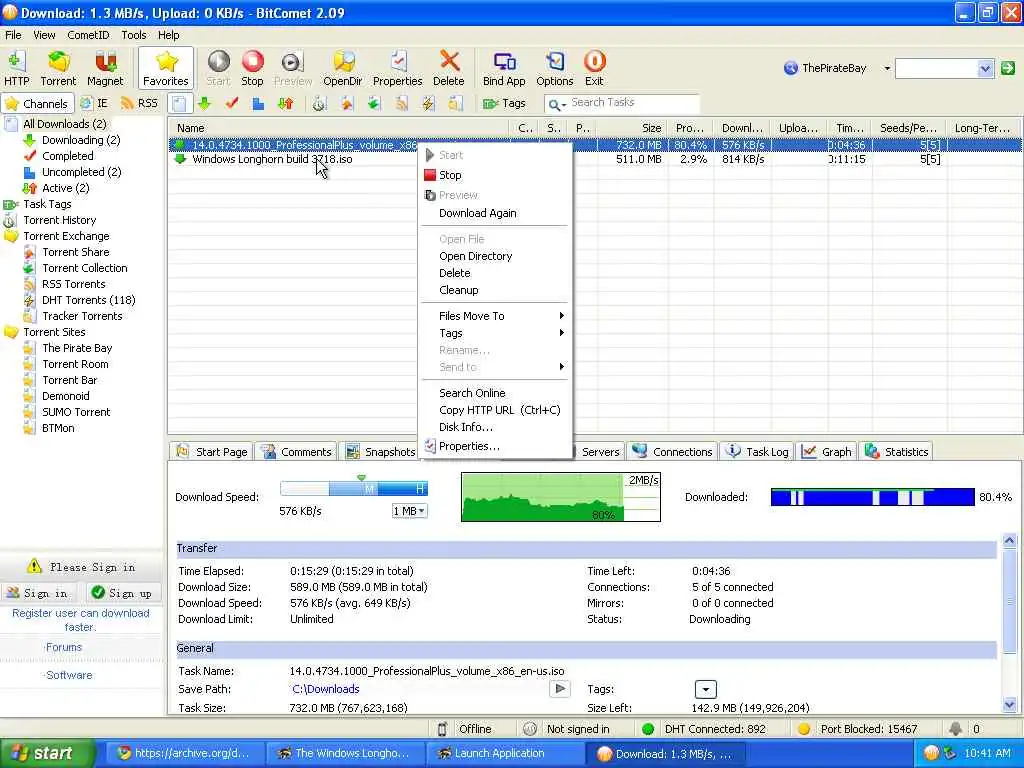Switch to the Channels sidebar view

pos(37,103)
